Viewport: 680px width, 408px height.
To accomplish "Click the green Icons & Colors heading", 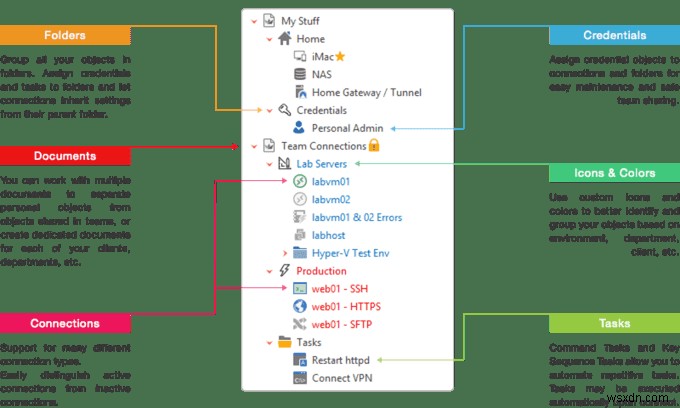I will (x=615, y=173).
